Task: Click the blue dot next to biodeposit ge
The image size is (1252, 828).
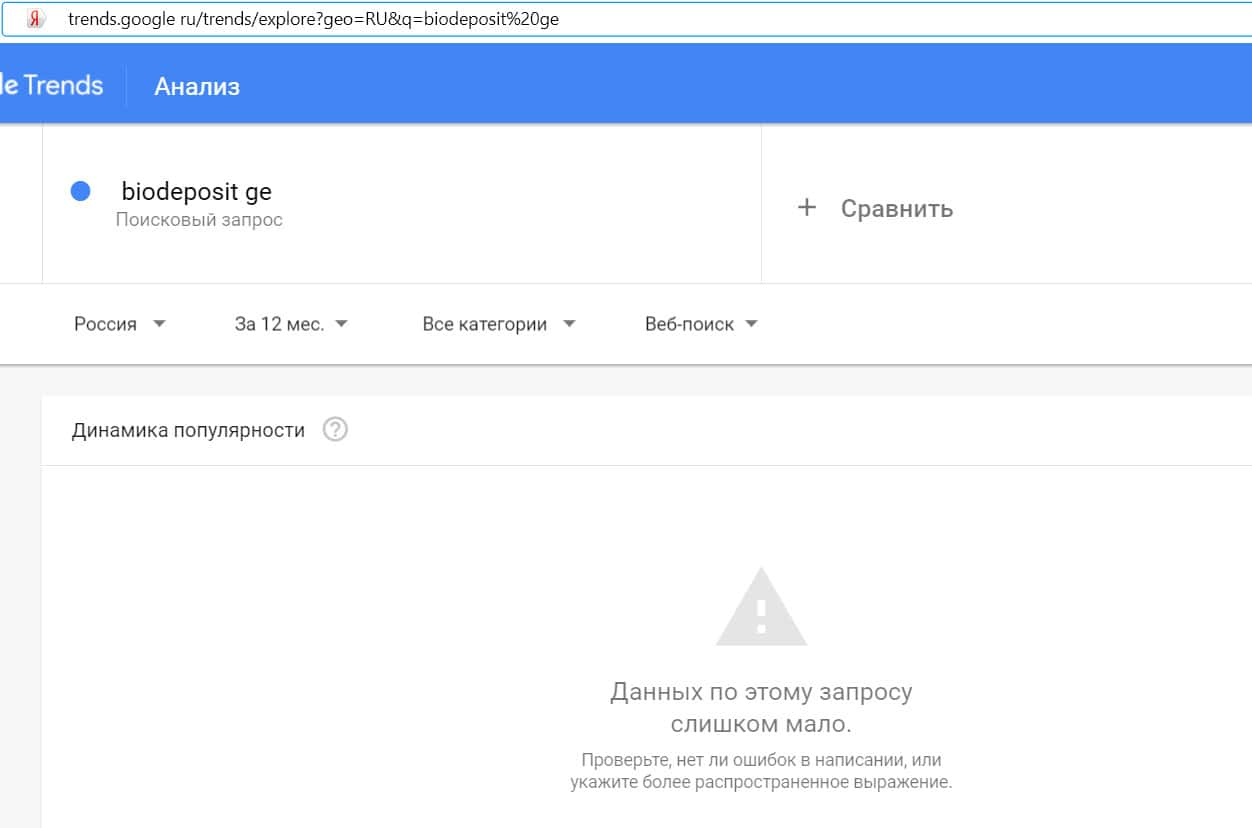Action: tap(81, 191)
